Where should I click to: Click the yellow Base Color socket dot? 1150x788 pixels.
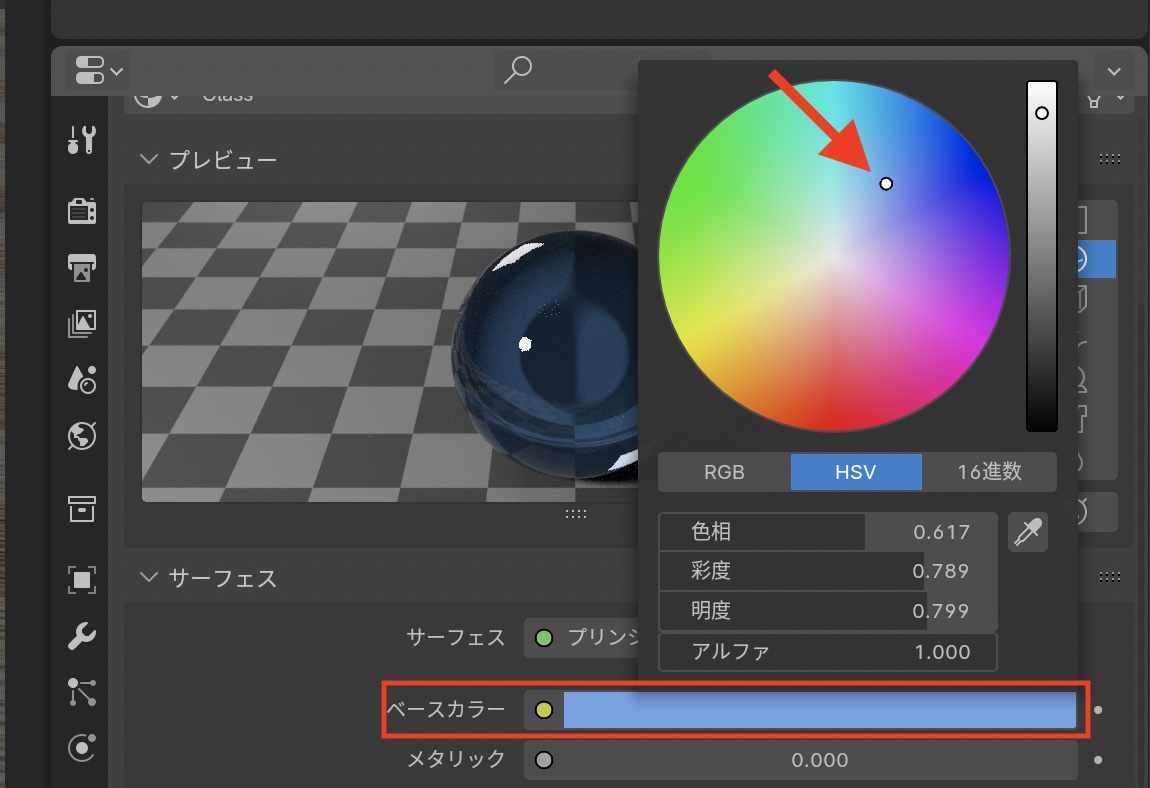click(544, 710)
